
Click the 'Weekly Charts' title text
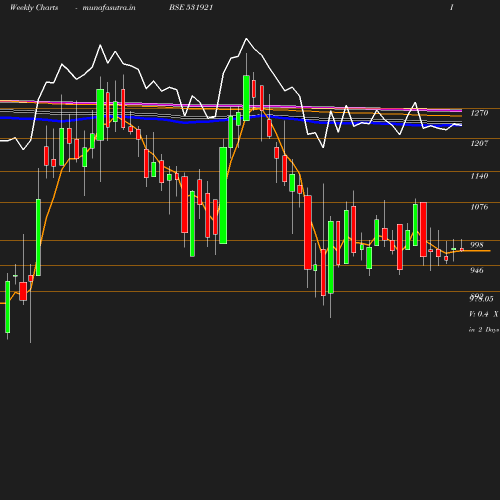tap(34, 8)
